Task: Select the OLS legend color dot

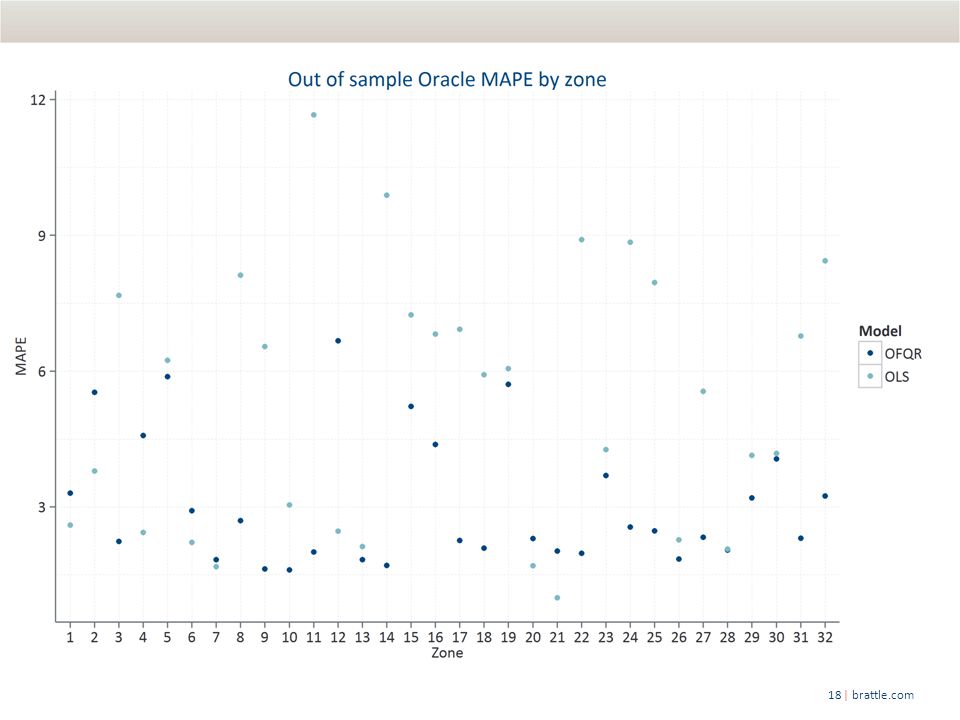Action: [870, 376]
